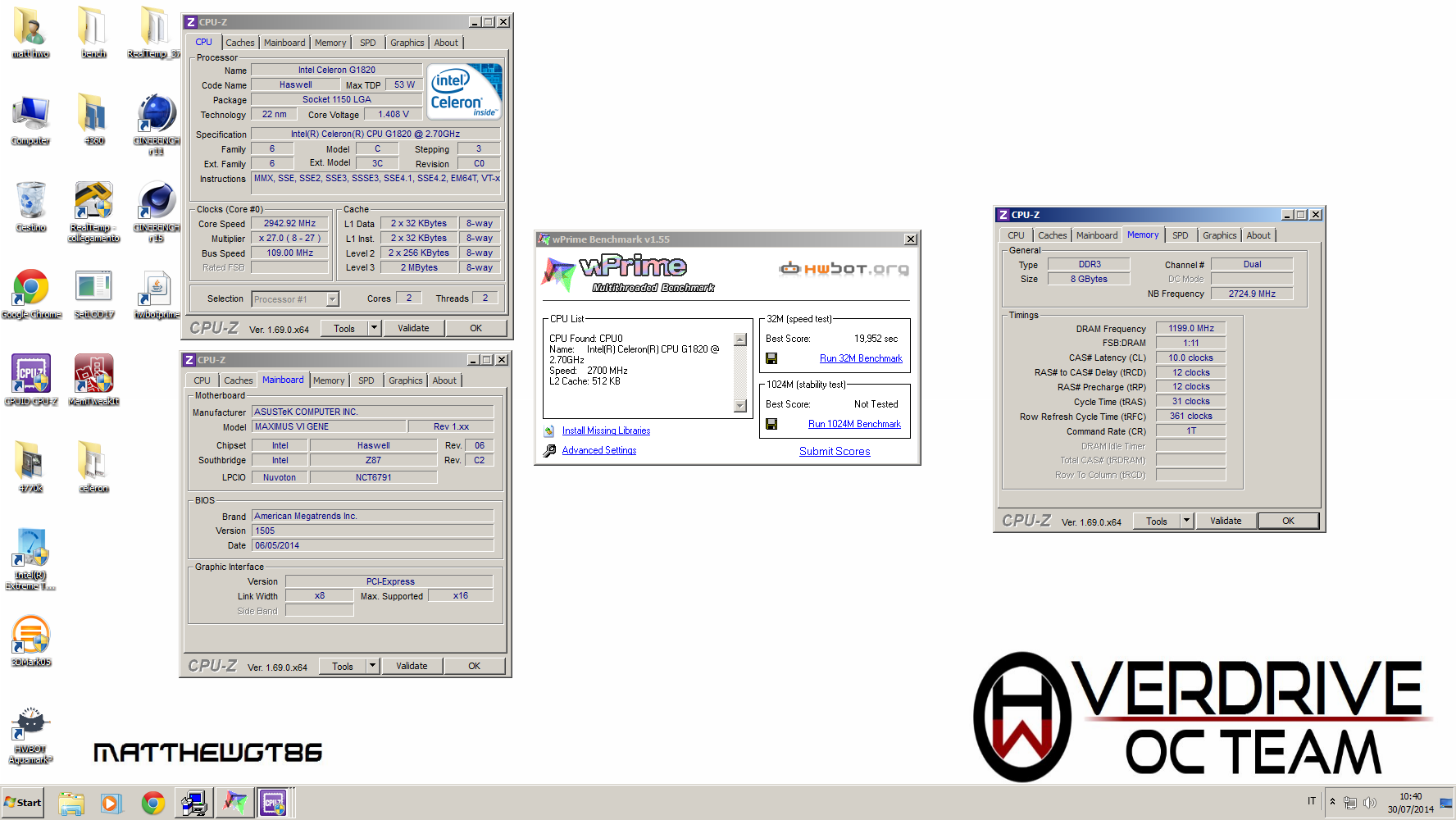Launch RealTemp collegamento shortcut
The image size is (1456, 820).
tap(93, 212)
